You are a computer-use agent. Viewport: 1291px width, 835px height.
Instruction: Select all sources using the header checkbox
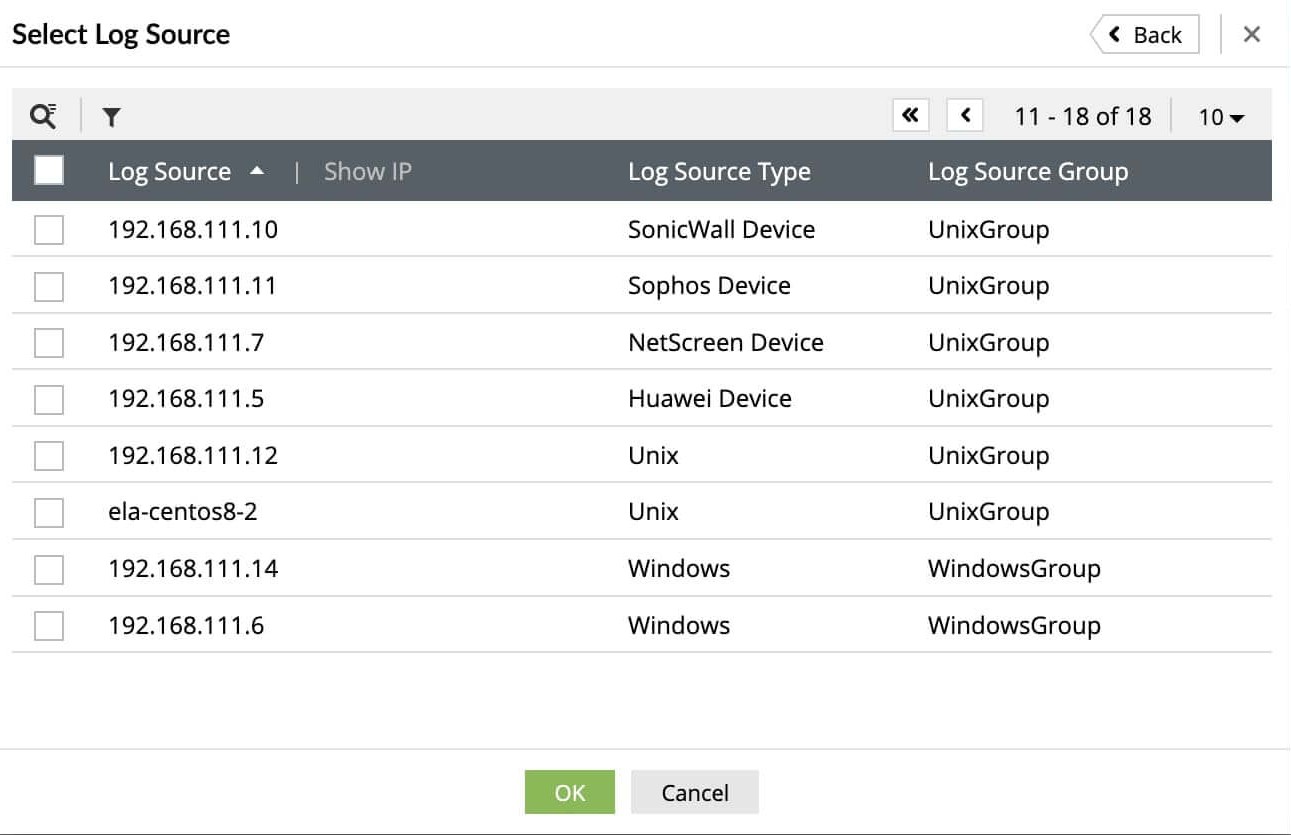click(x=48, y=170)
